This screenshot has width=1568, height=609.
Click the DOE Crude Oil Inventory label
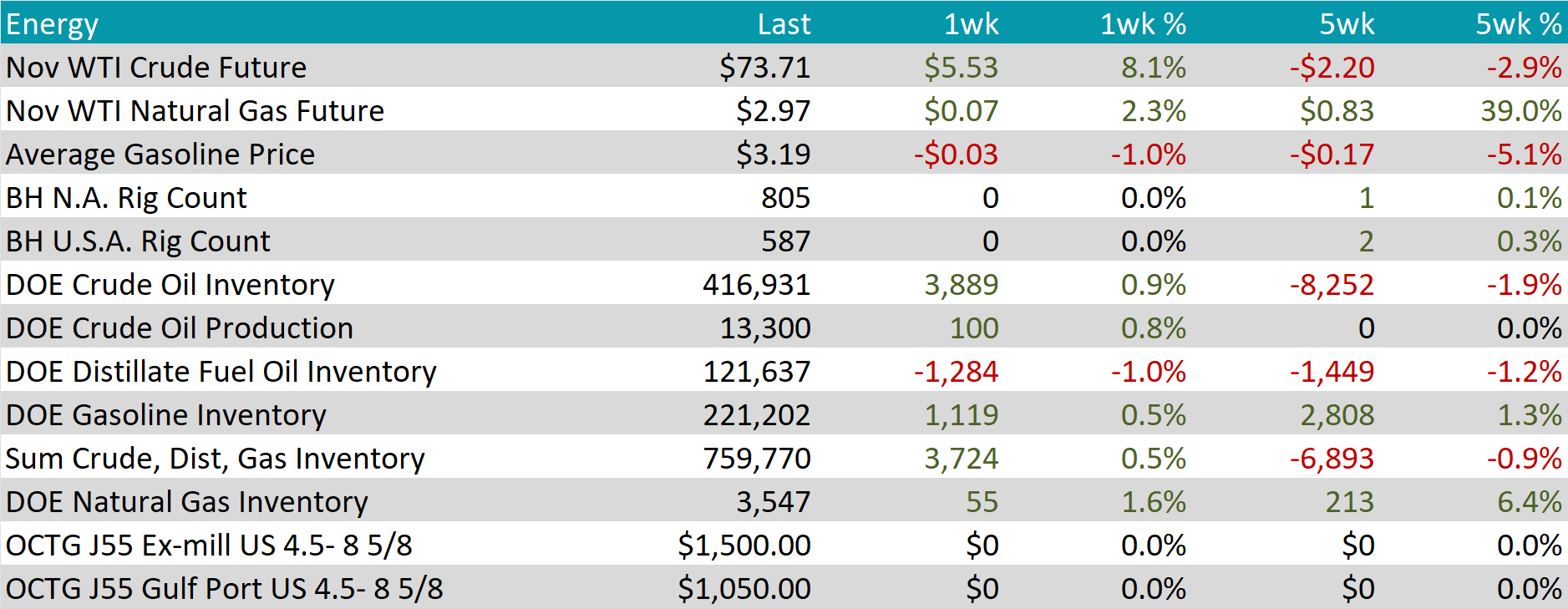tap(170, 284)
